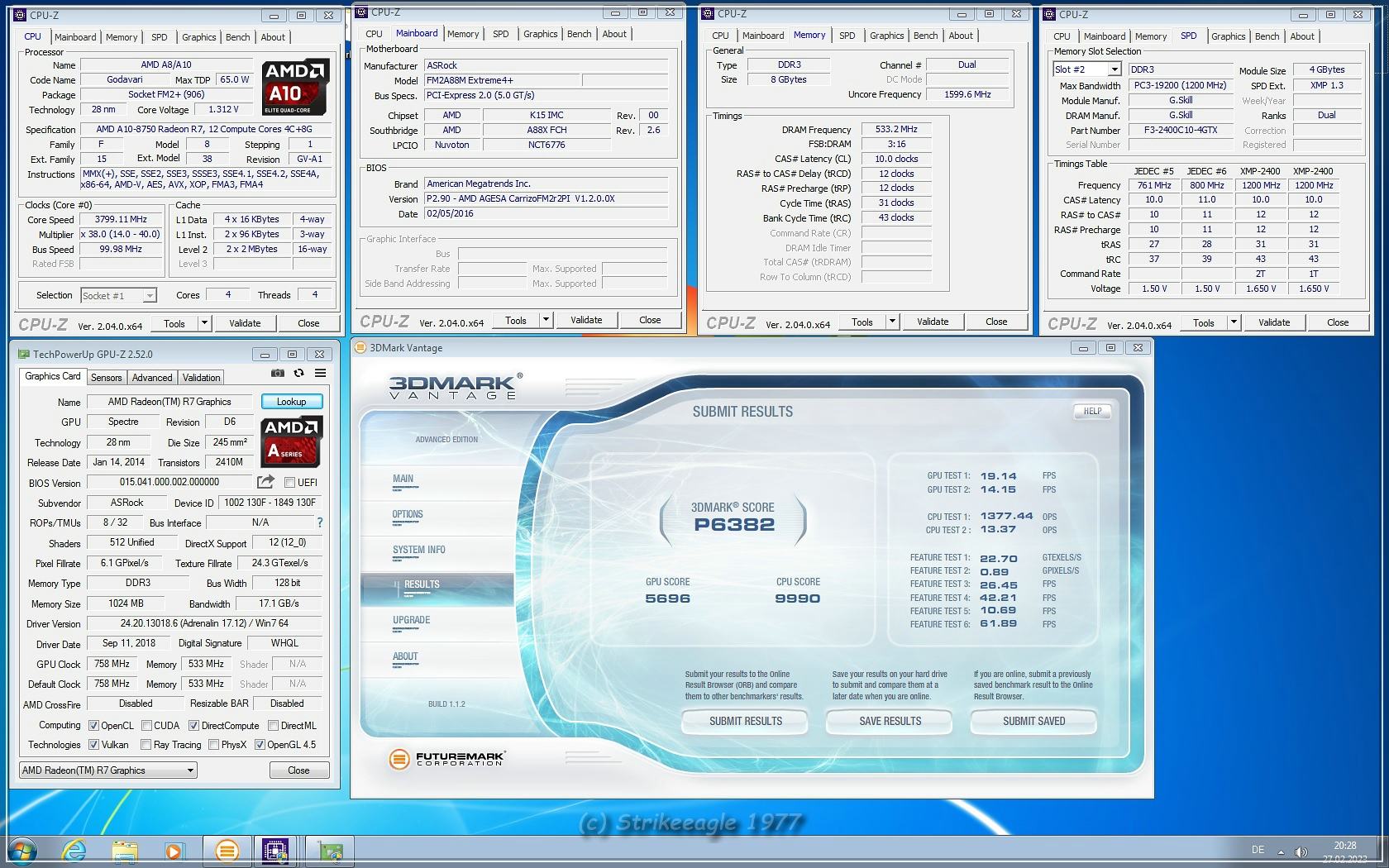Open Windows Explorer folder taskbar icon

pos(125,851)
